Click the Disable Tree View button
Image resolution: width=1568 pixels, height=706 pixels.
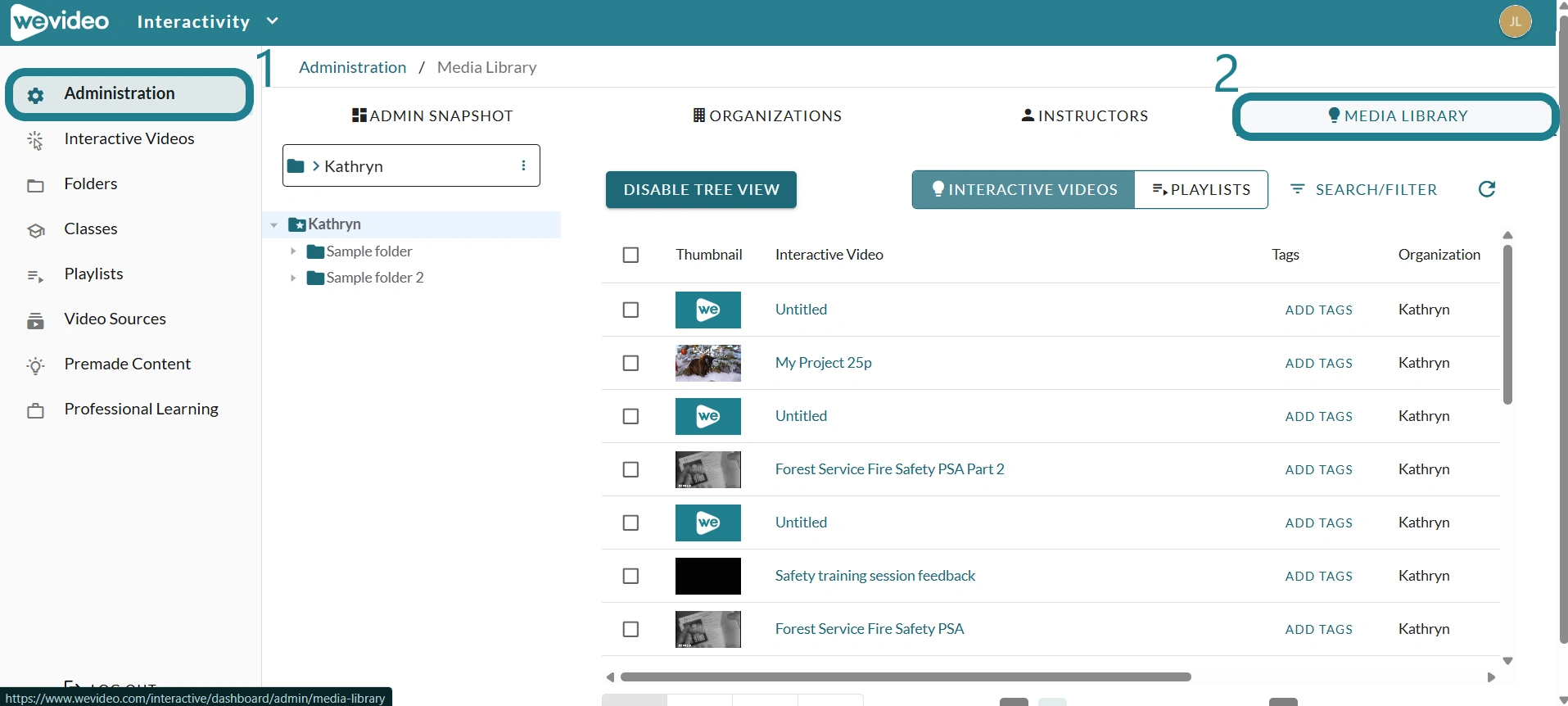(701, 189)
